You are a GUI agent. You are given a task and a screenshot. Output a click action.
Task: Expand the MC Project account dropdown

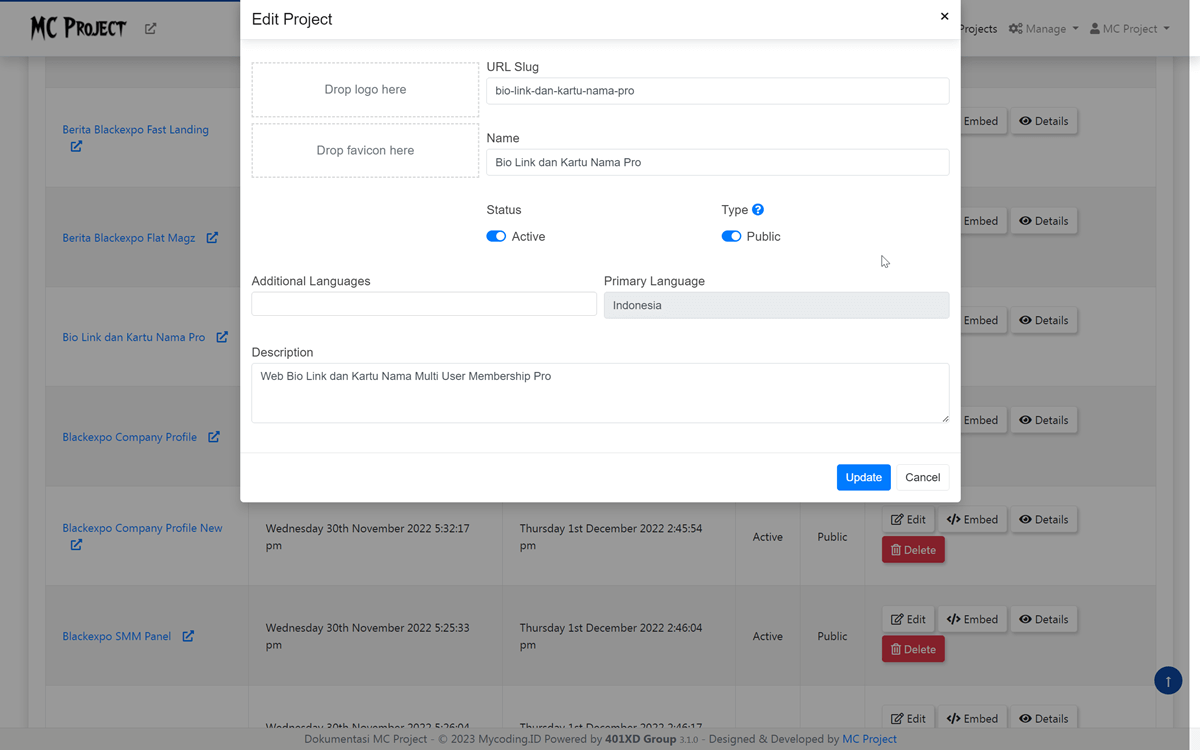tap(1129, 28)
